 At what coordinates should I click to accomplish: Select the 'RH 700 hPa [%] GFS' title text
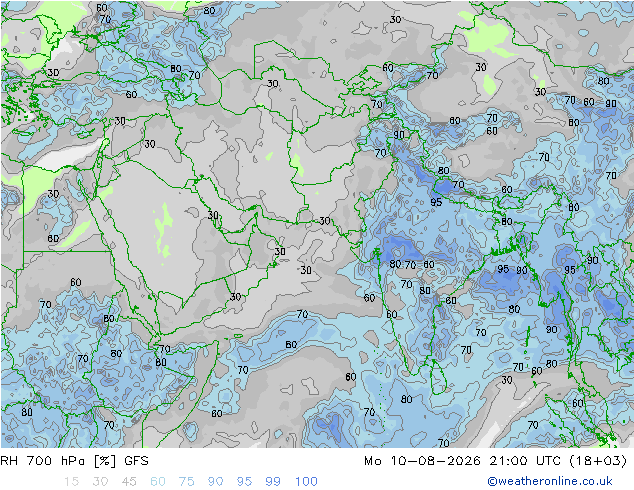(x=74, y=461)
